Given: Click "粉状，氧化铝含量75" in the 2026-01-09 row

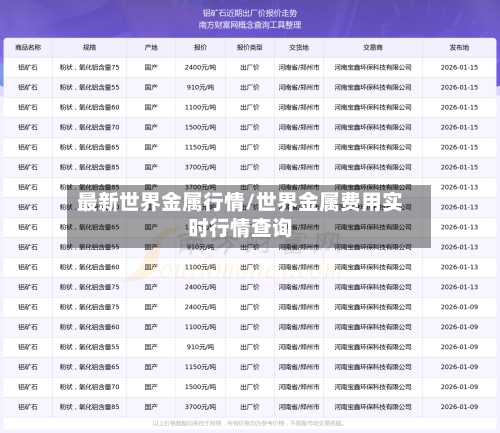Looking at the screenshot, I should point(89,307).
